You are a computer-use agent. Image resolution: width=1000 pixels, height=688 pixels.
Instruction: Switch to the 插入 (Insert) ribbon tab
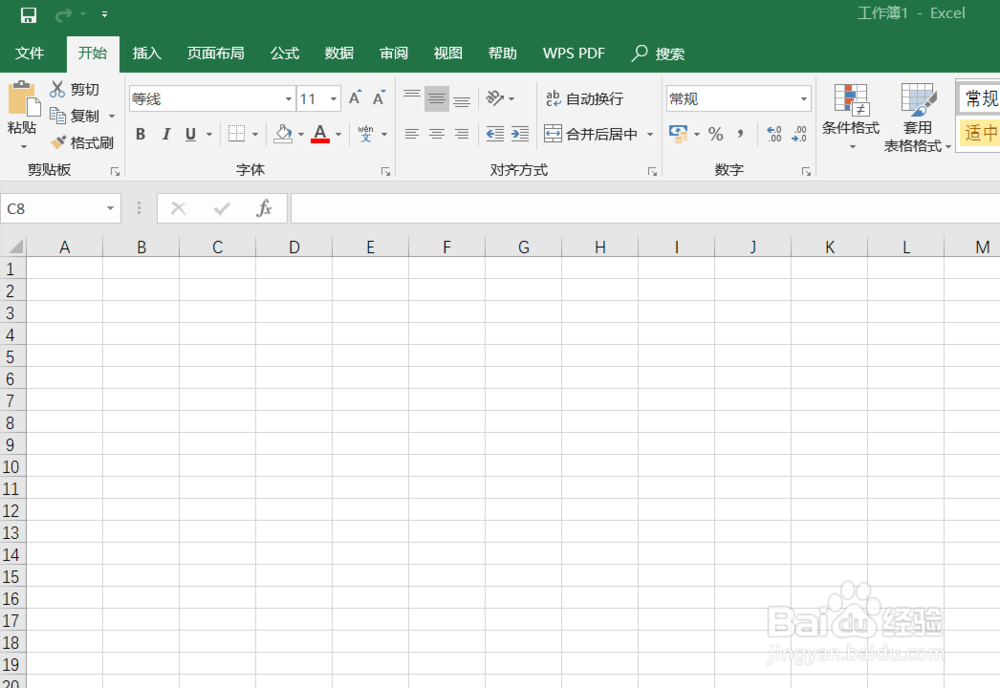point(146,53)
